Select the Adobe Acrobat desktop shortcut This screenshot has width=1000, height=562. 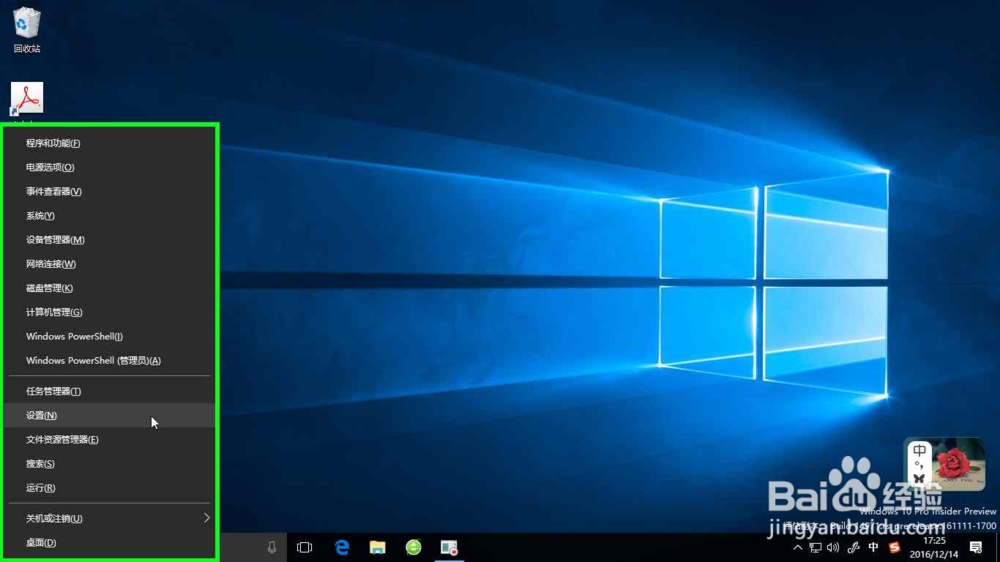[27, 99]
